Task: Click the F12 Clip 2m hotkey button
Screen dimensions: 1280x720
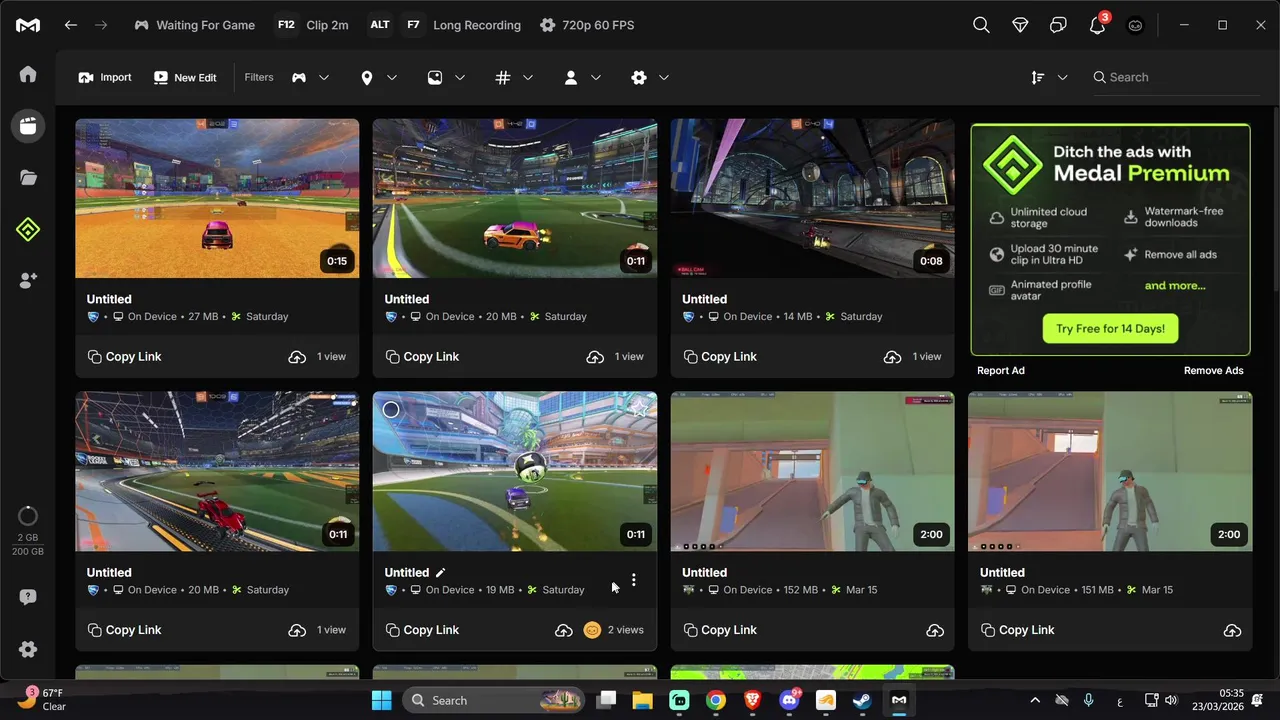Action: click(x=313, y=25)
